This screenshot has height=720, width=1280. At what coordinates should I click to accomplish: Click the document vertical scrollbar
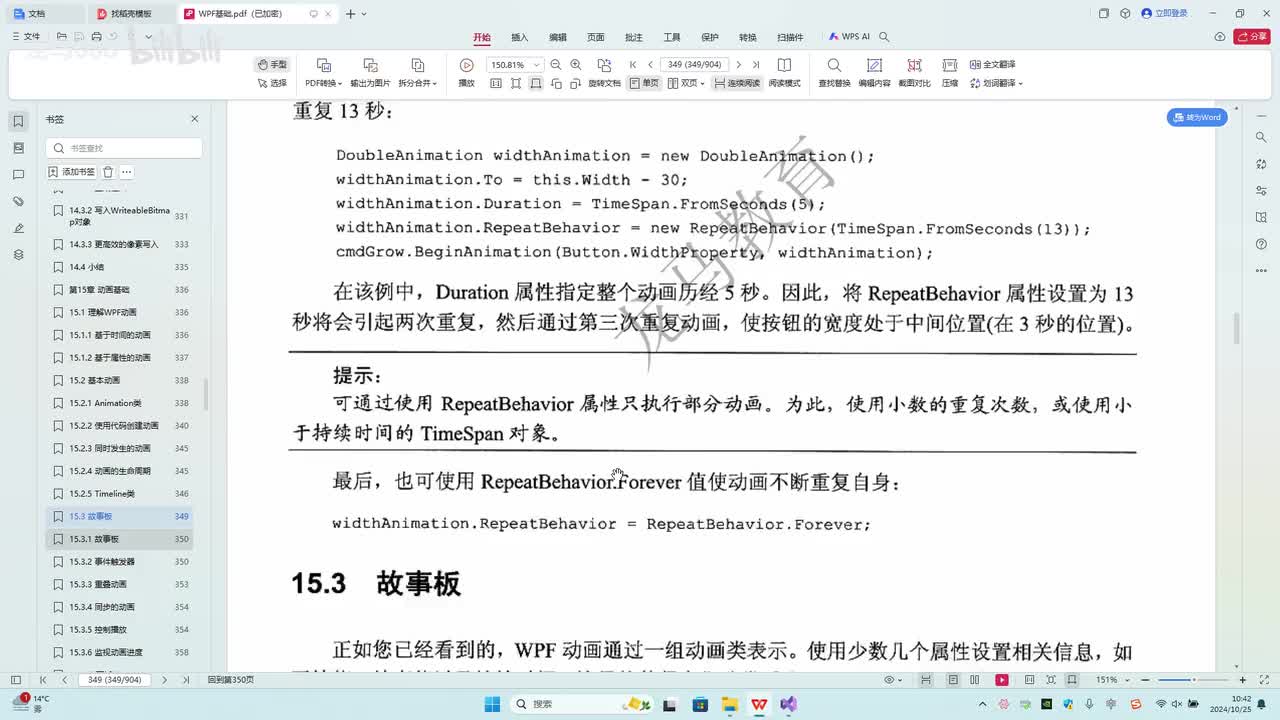(1237, 327)
